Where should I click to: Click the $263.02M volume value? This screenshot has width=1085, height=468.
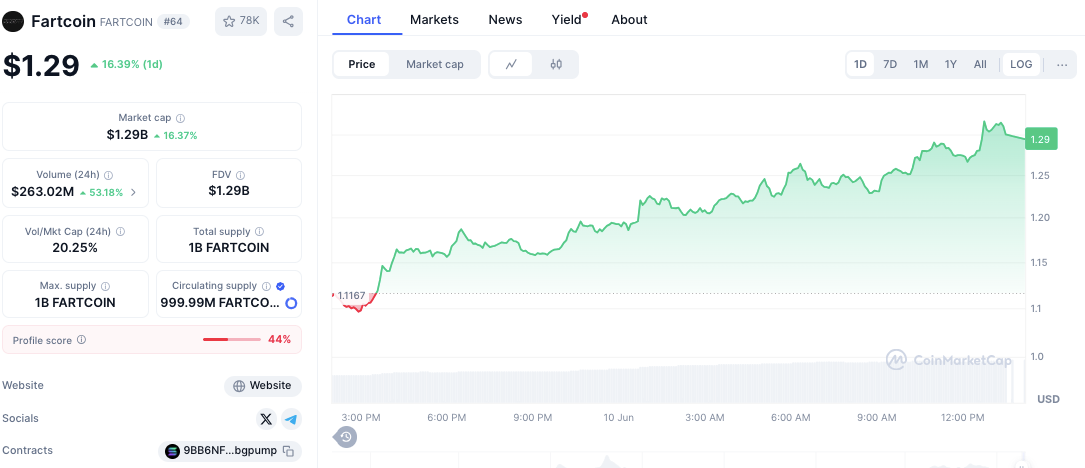[x=43, y=192]
